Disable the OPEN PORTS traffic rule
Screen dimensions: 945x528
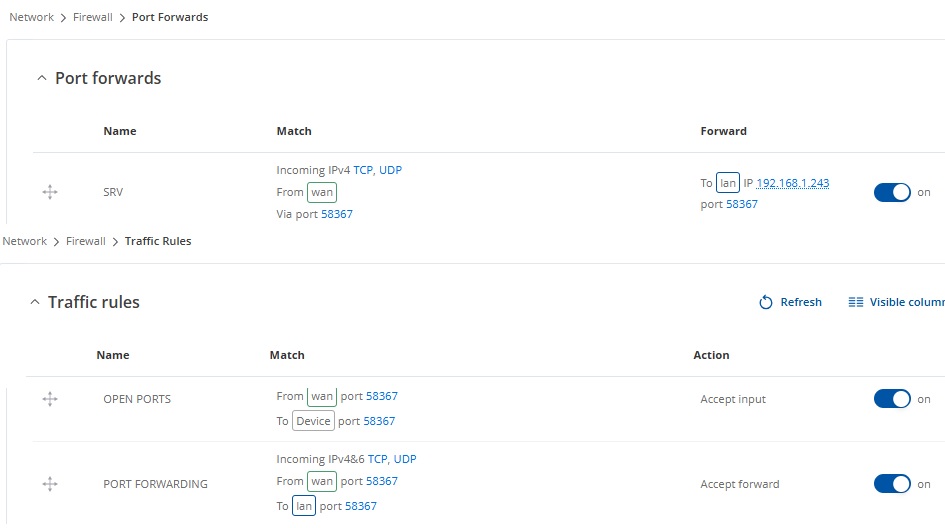point(892,399)
